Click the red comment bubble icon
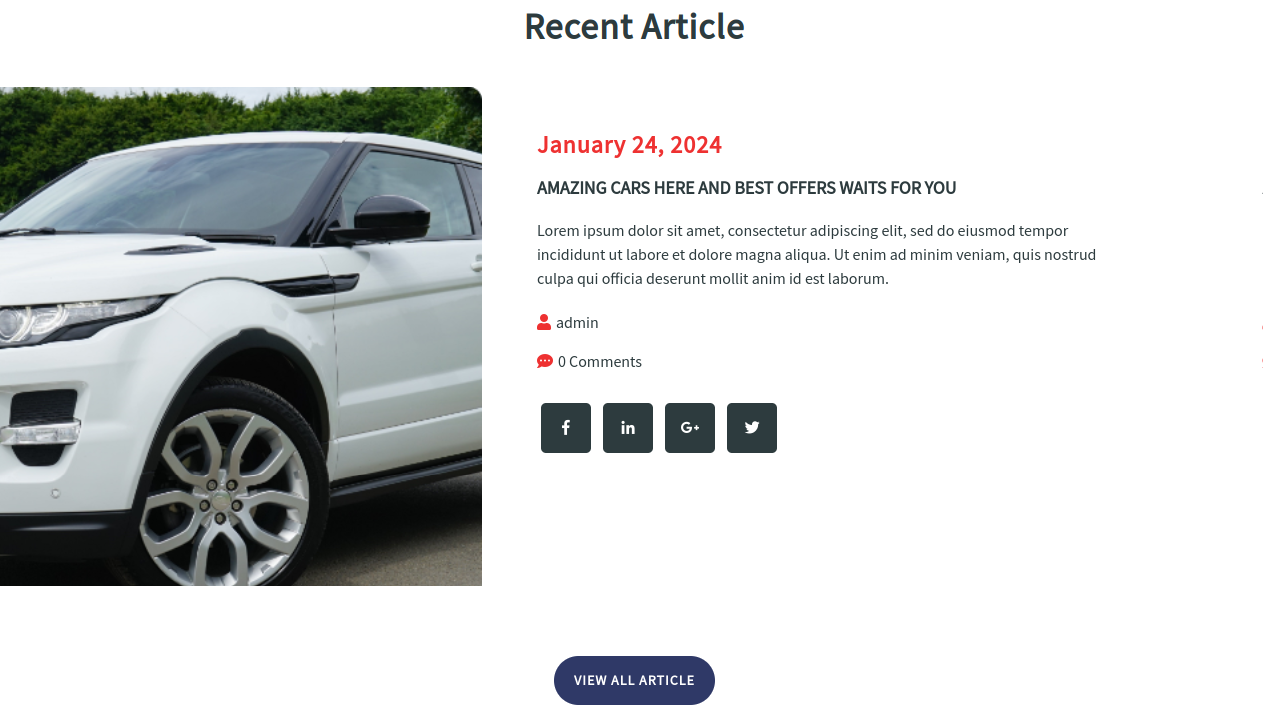1263x720 pixels. (545, 361)
